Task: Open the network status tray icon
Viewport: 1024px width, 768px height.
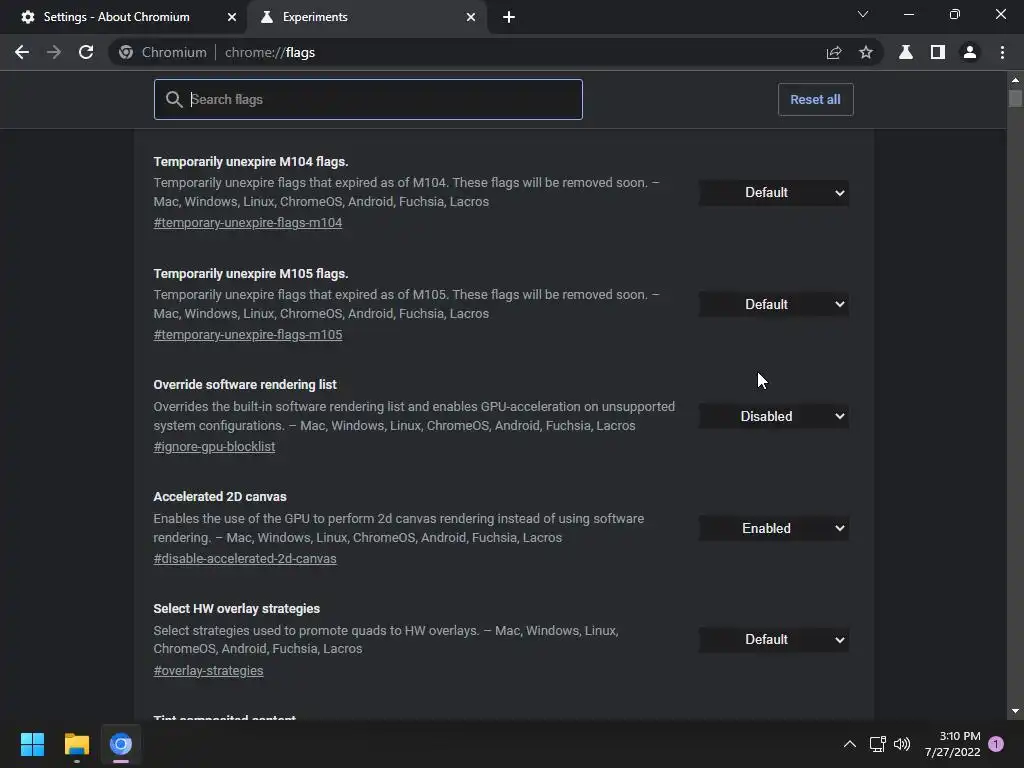Action: point(878,744)
